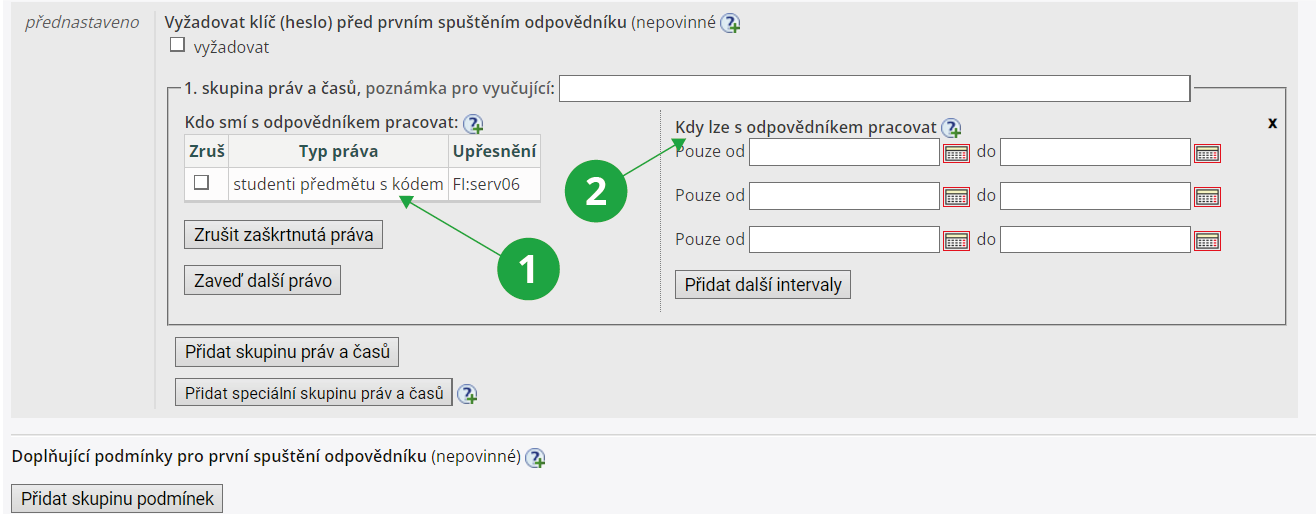Click 'Přidat skupinu podmínek' button
Viewport: 1316px width, 515px height.
click(x=117, y=498)
